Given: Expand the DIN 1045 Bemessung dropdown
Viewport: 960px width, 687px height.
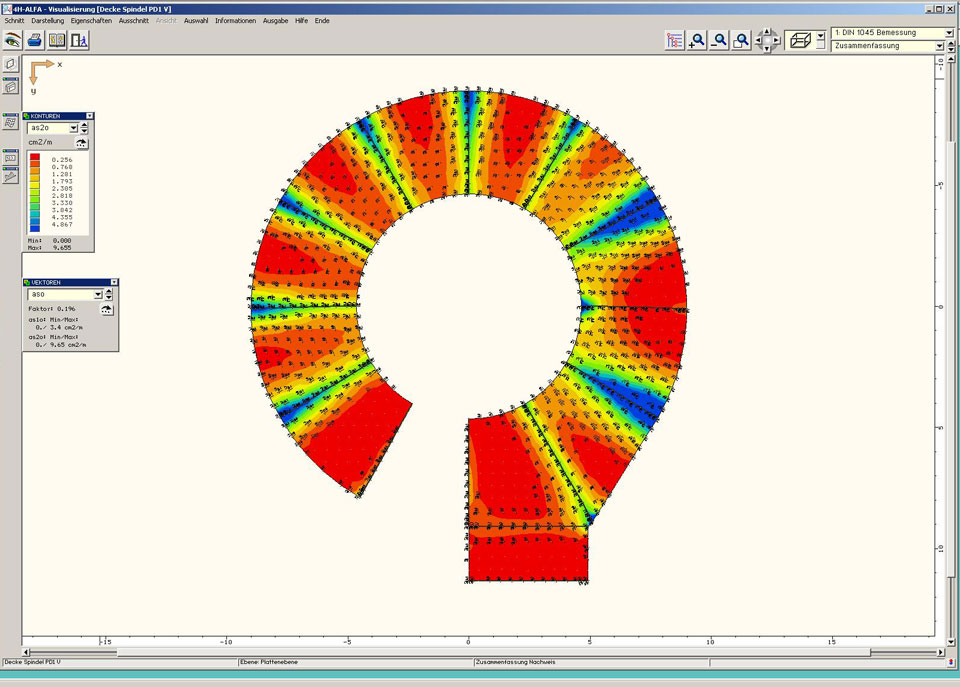Looking at the screenshot, I should coord(938,33).
